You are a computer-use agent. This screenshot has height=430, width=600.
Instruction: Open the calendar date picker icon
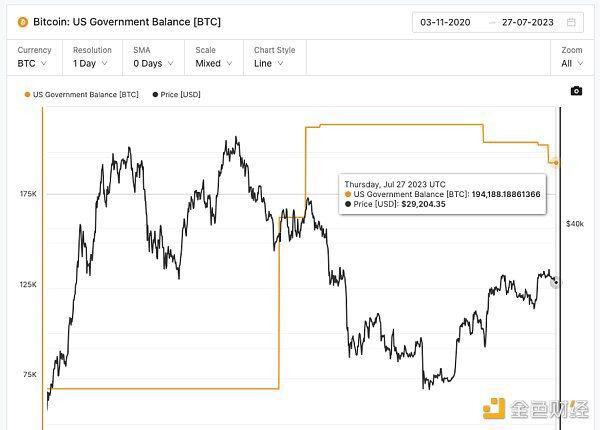coord(571,22)
